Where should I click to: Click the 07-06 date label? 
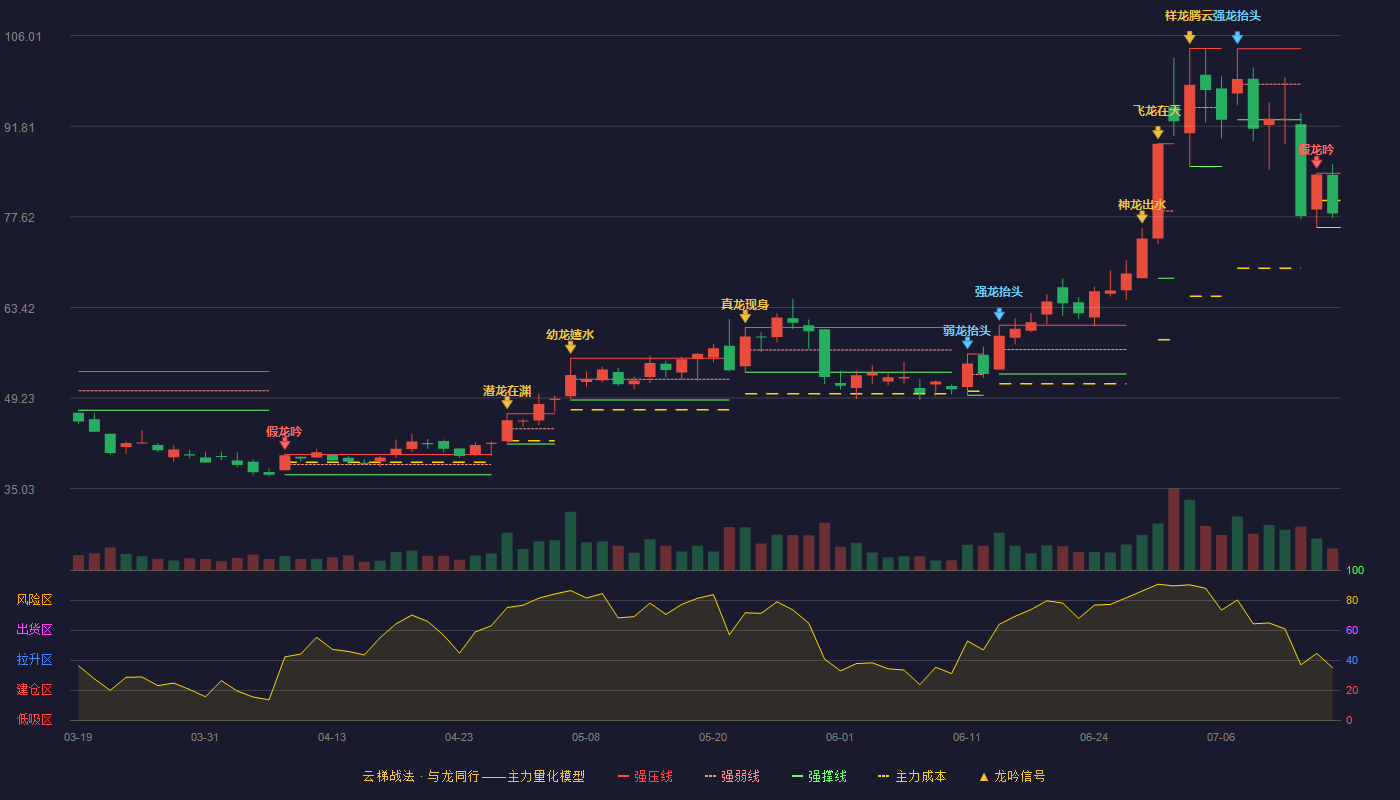point(1221,737)
